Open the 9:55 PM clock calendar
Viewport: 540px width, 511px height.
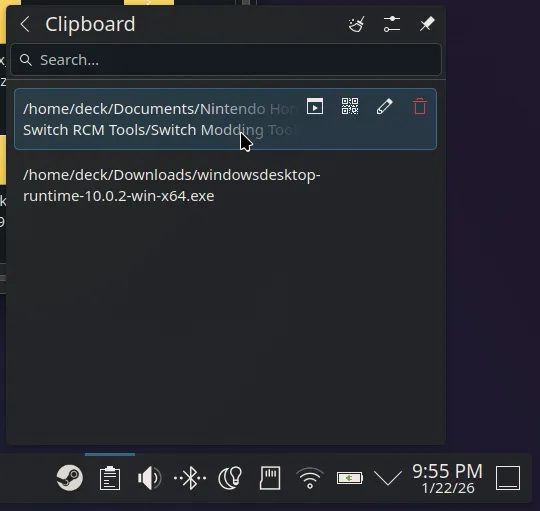(x=448, y=479)
